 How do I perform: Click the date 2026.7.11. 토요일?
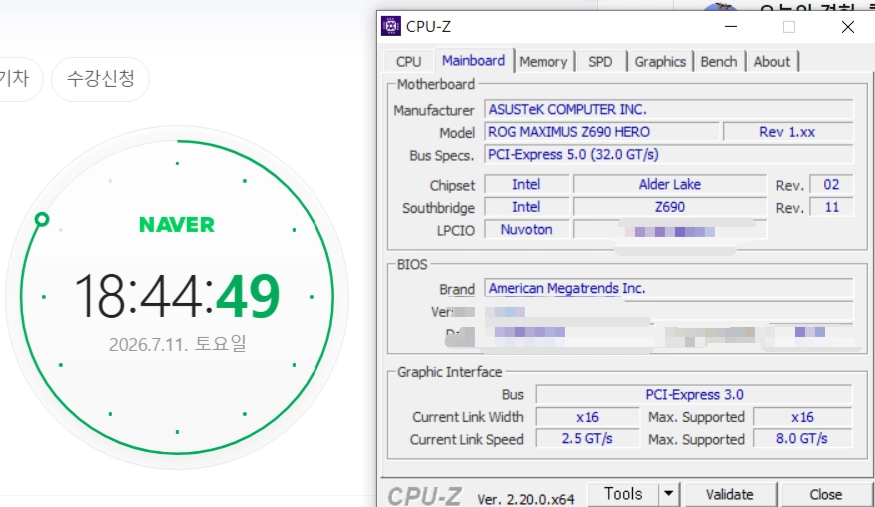point(177,344)
